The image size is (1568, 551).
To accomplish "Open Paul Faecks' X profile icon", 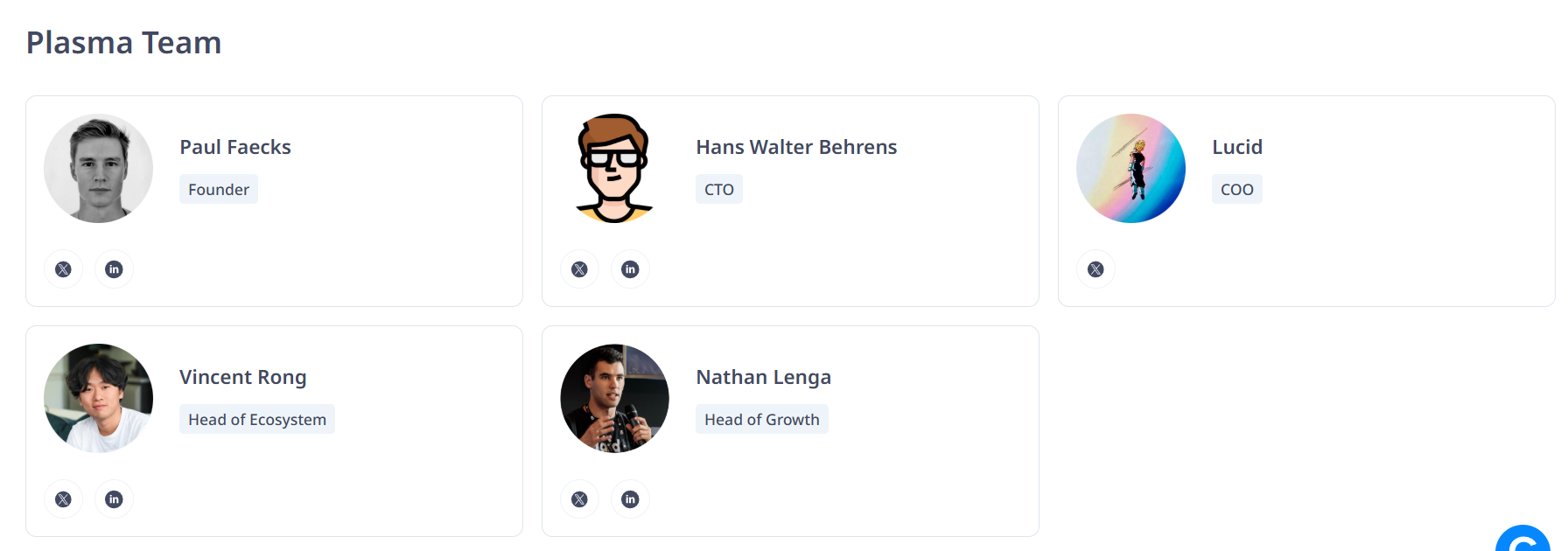I will [63, 269].
